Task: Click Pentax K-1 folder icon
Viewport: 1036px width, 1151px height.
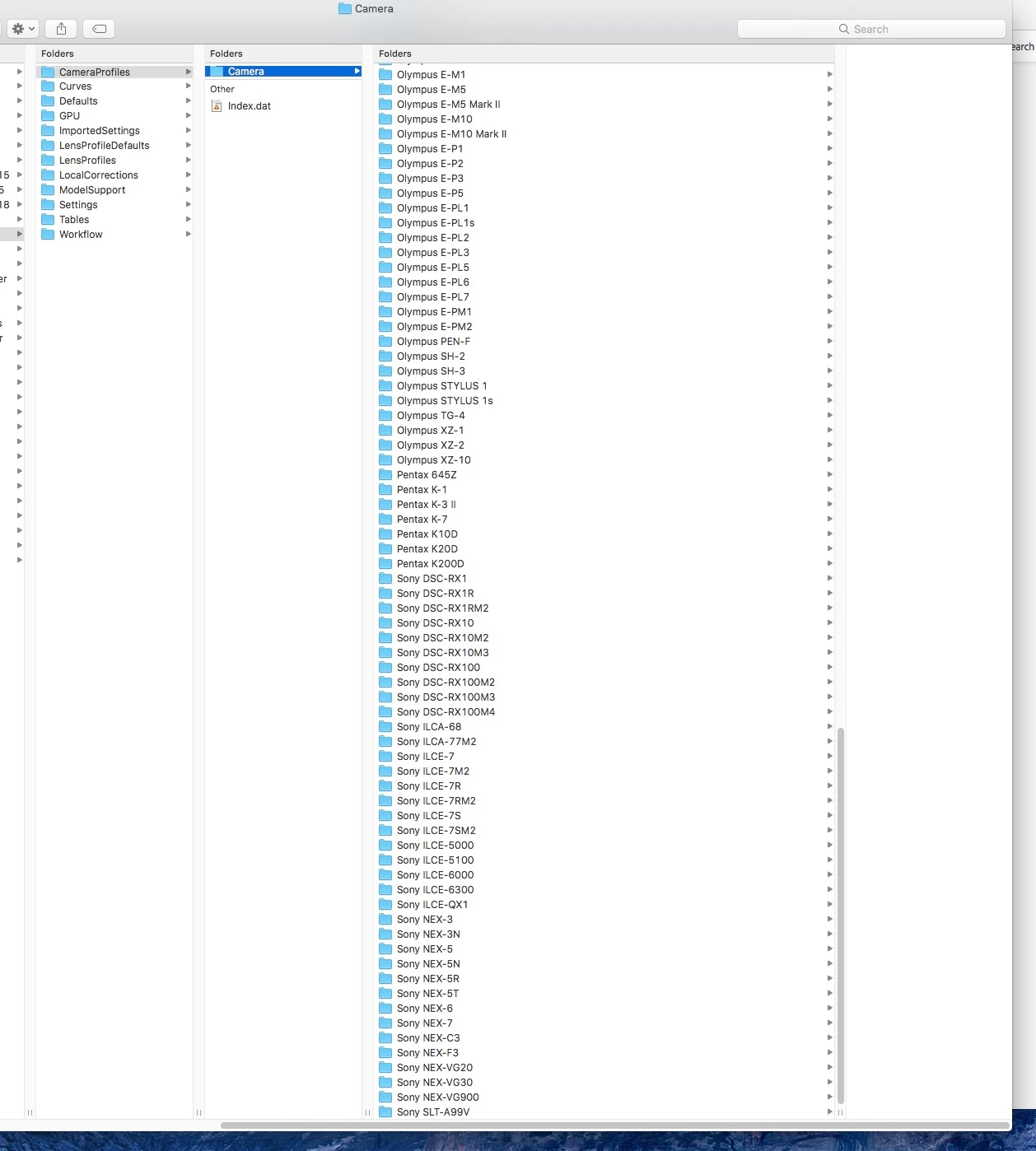Action: click(x=385, y=490)
